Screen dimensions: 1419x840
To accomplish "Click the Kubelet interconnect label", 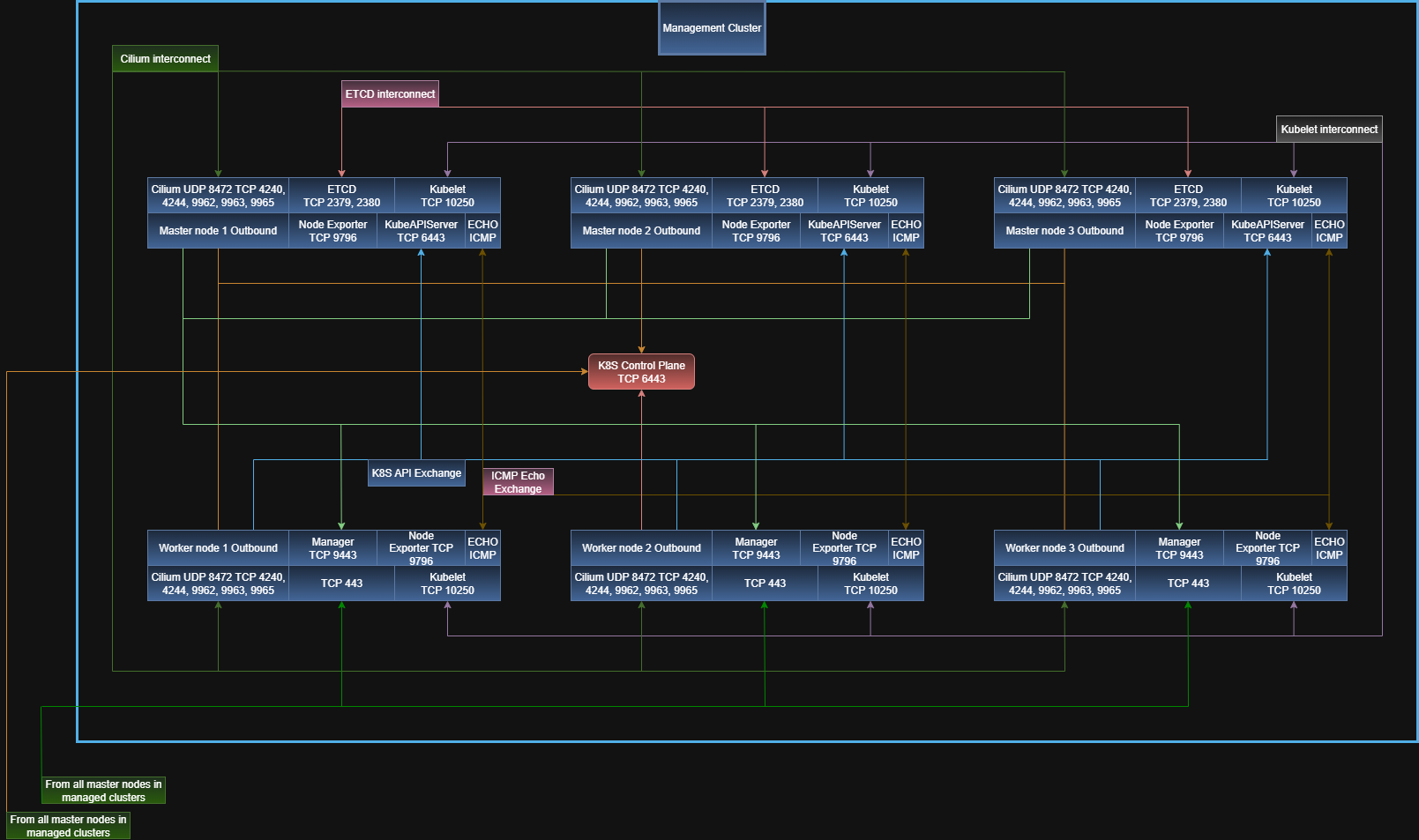I will coord(1329,130).
